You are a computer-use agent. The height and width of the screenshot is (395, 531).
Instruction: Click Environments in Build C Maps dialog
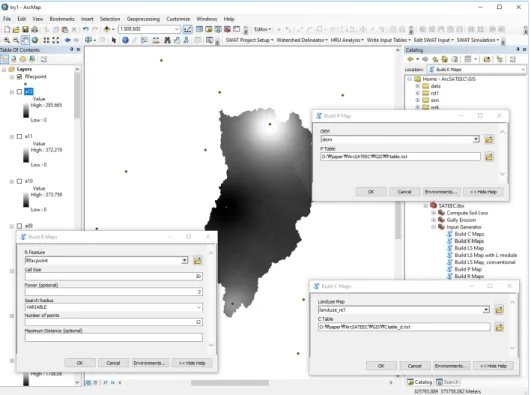(x=450, y=366)
